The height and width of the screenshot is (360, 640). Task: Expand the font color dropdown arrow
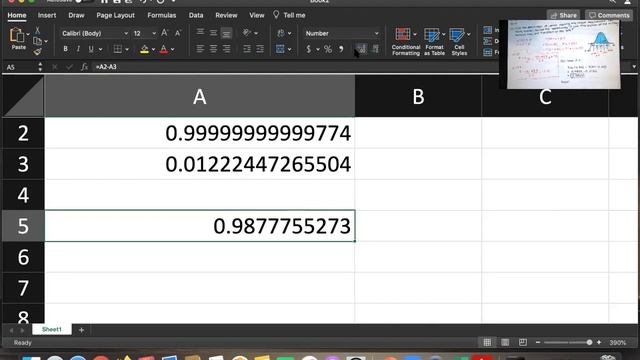tap(173, 49)
